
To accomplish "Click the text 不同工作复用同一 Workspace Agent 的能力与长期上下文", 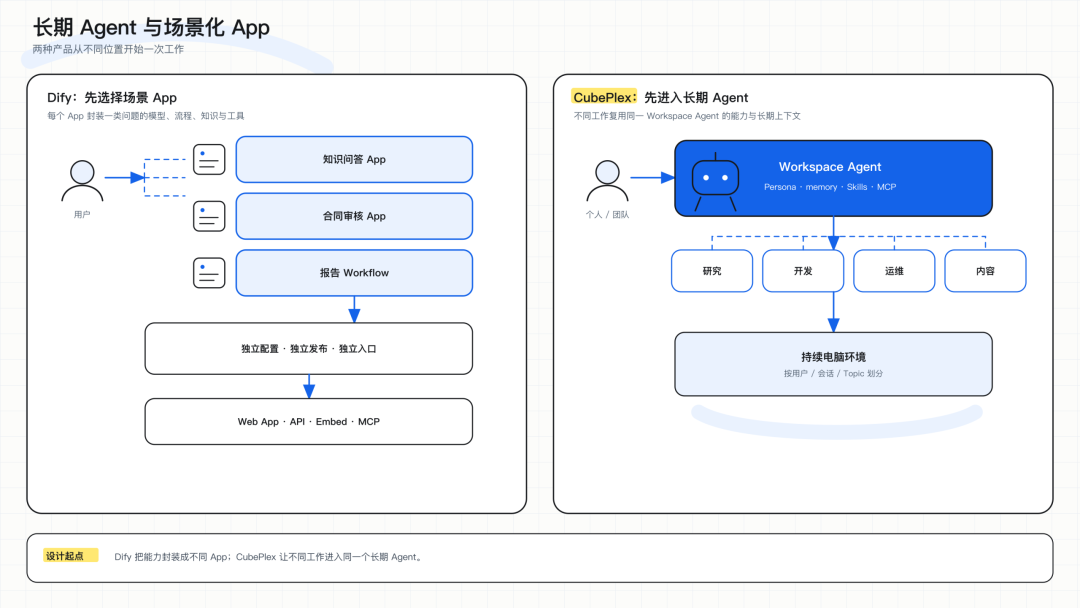I will point(687,116).
